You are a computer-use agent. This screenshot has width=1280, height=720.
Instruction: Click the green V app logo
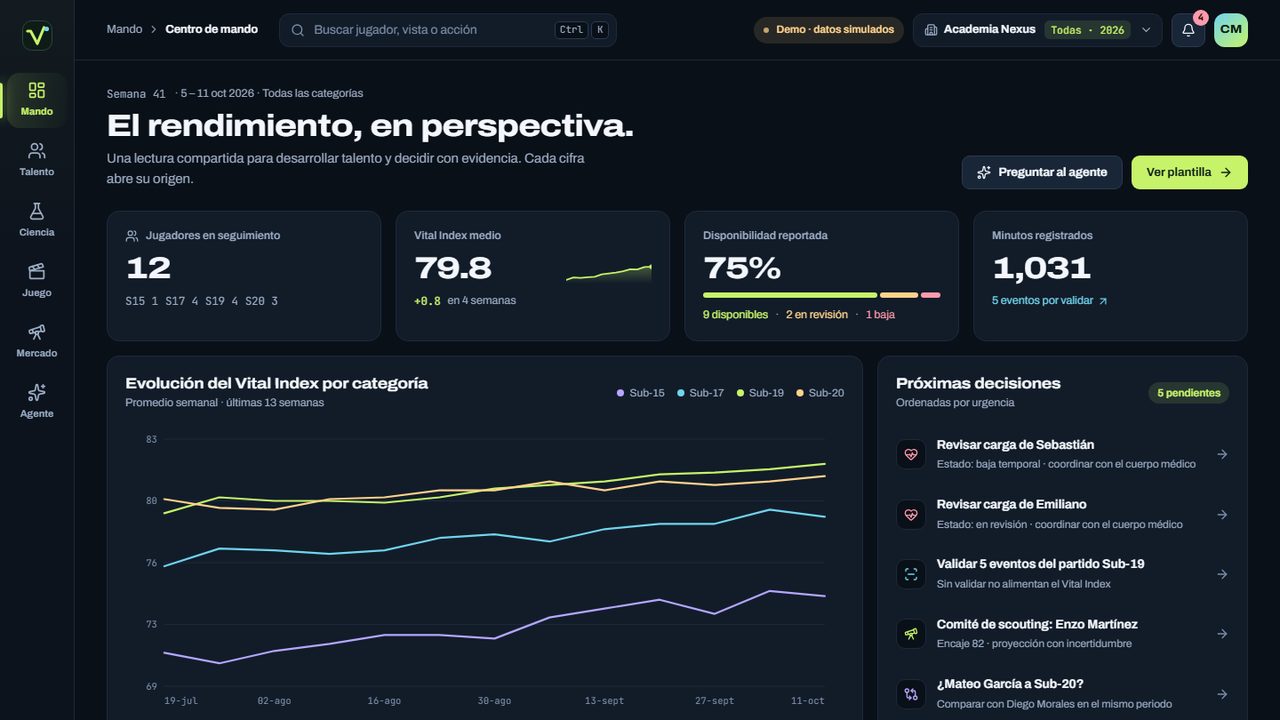pyautogui.click(x=37, y=36)
